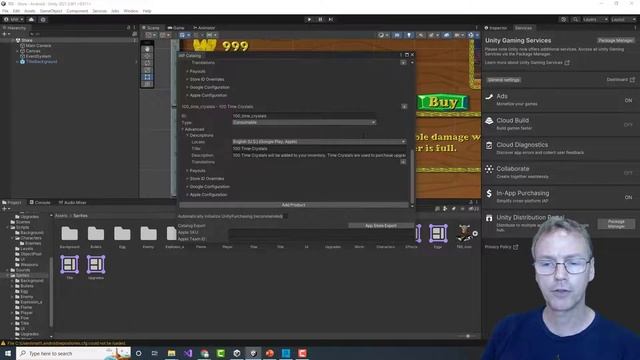Open the Unity Distribution Portal entry
This screenshot has height=360, width=640.
click(530, 218)
